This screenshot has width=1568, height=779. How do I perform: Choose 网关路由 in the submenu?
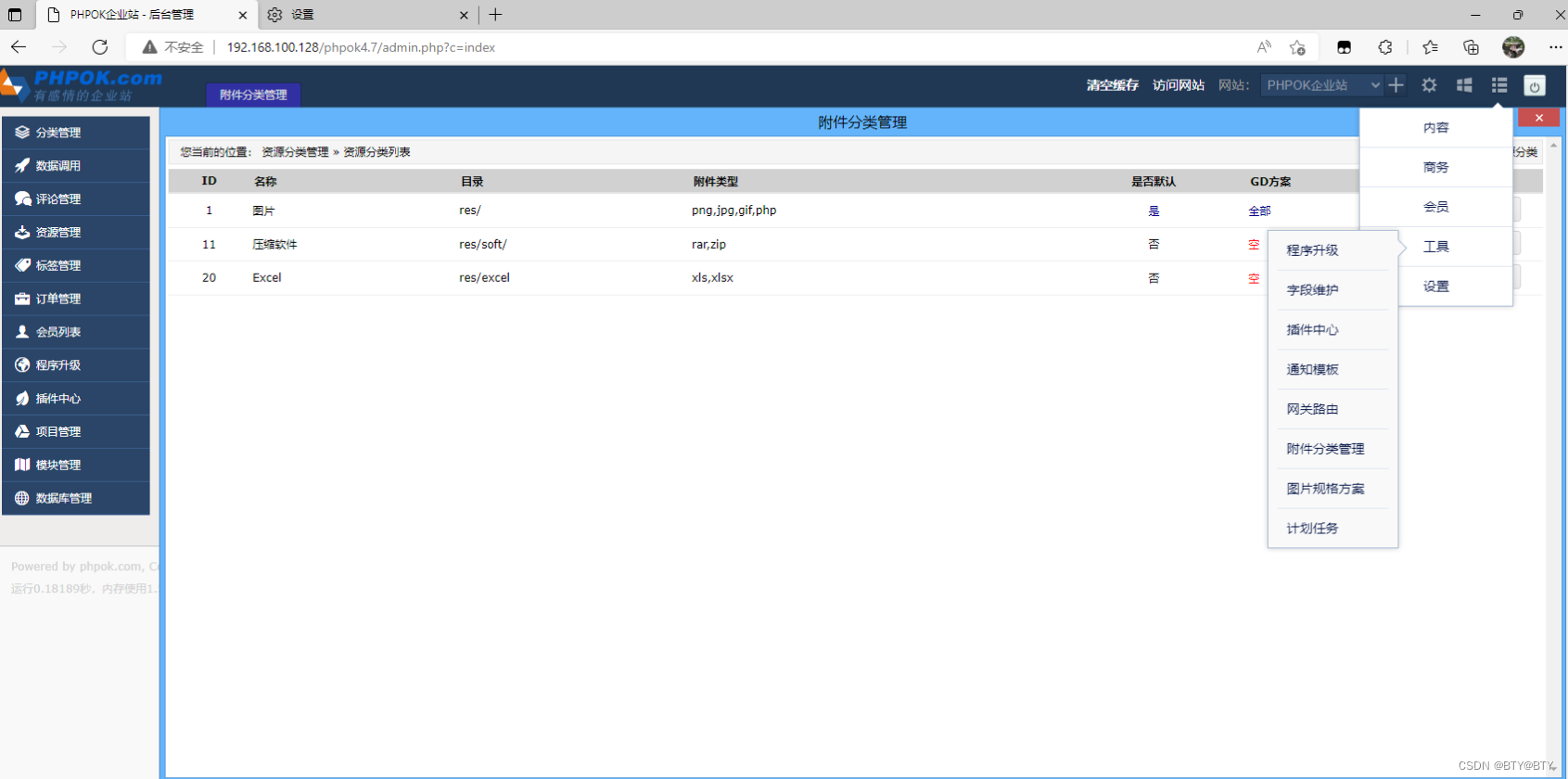point(1332,409)
